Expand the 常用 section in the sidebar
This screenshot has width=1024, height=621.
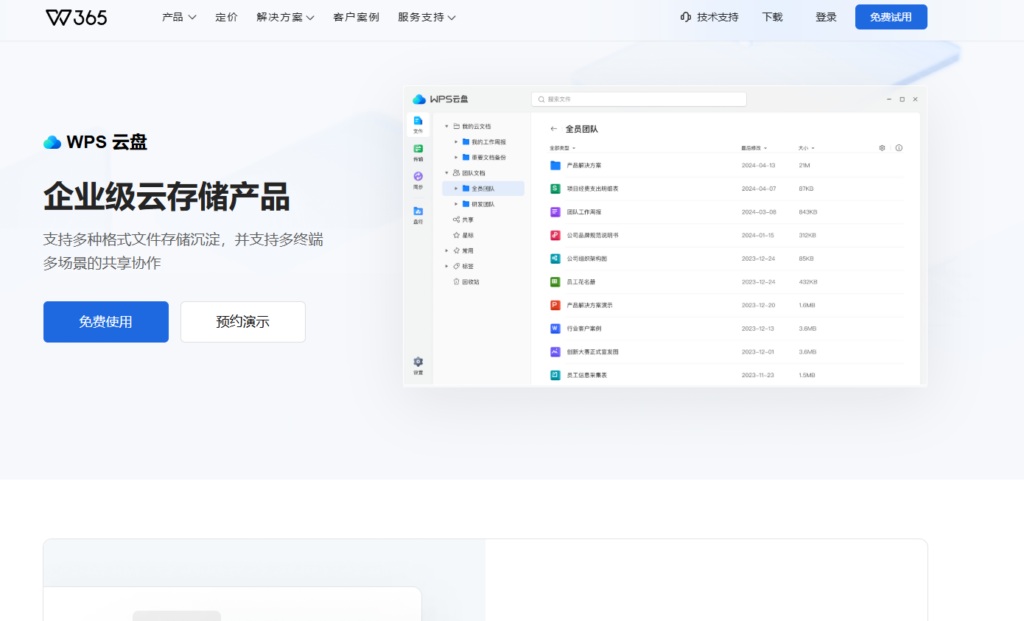tap(446, 251)
